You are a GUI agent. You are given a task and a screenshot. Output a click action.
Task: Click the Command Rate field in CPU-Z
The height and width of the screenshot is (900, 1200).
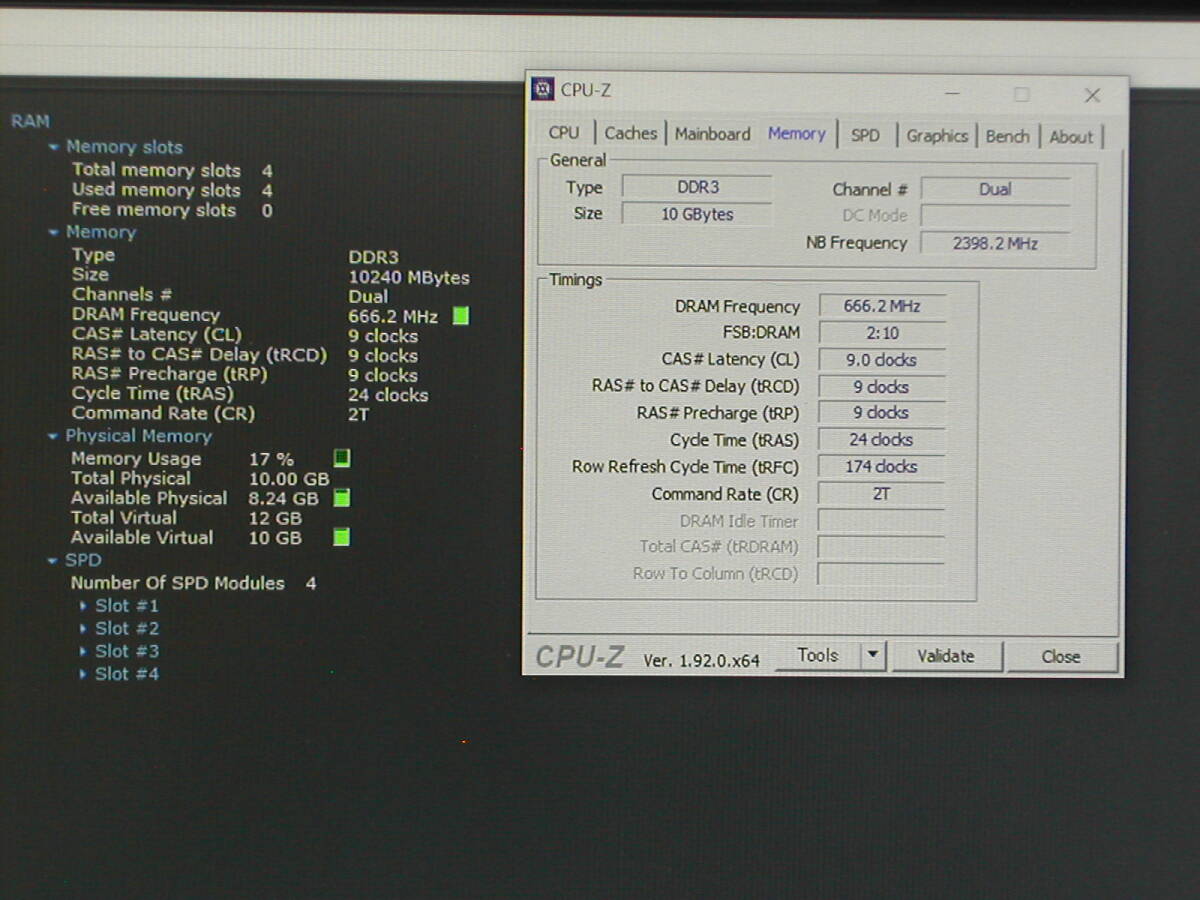882,493
